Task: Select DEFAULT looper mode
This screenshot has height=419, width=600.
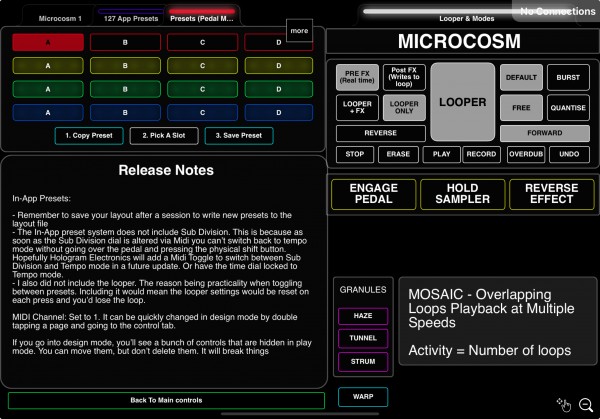Action: click(x=521, y=77)
